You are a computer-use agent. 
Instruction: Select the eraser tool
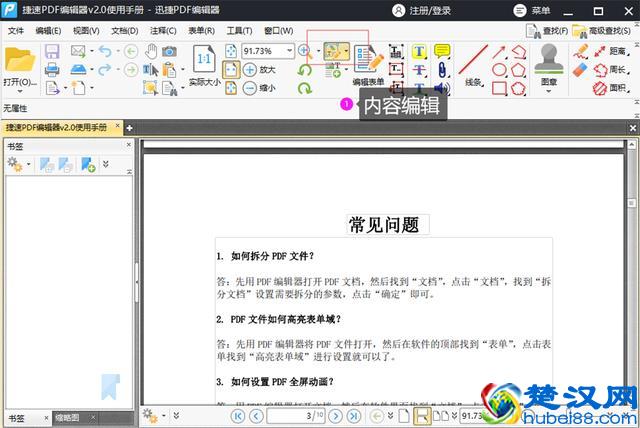tap(580, 70)
